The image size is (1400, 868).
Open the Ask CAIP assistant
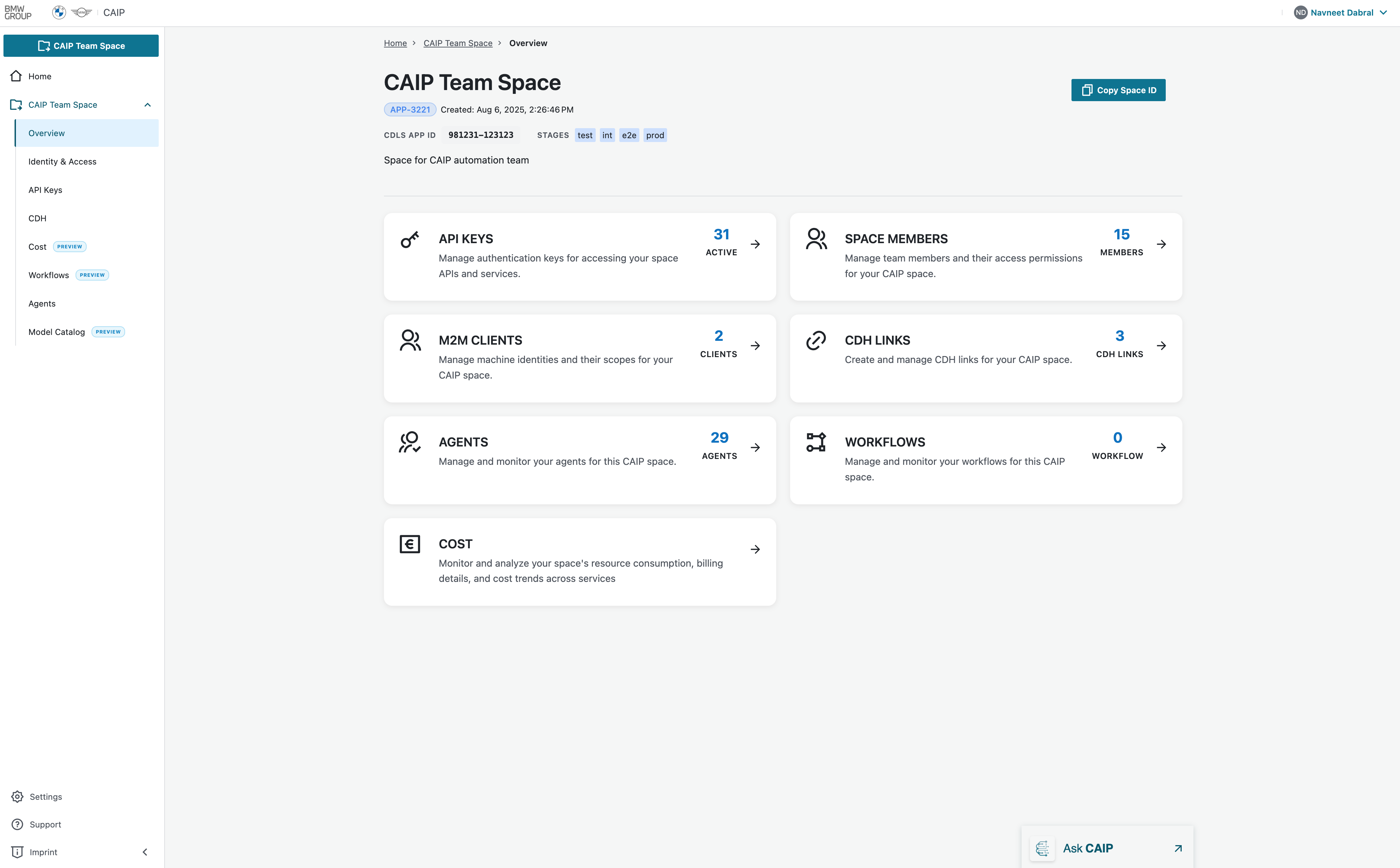pyautogui.click(x=1106, y=847)
